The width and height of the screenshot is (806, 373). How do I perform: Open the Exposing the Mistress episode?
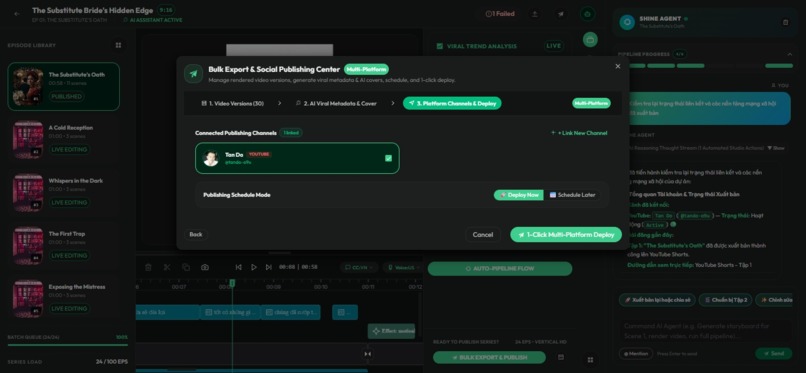coord(64,299)
